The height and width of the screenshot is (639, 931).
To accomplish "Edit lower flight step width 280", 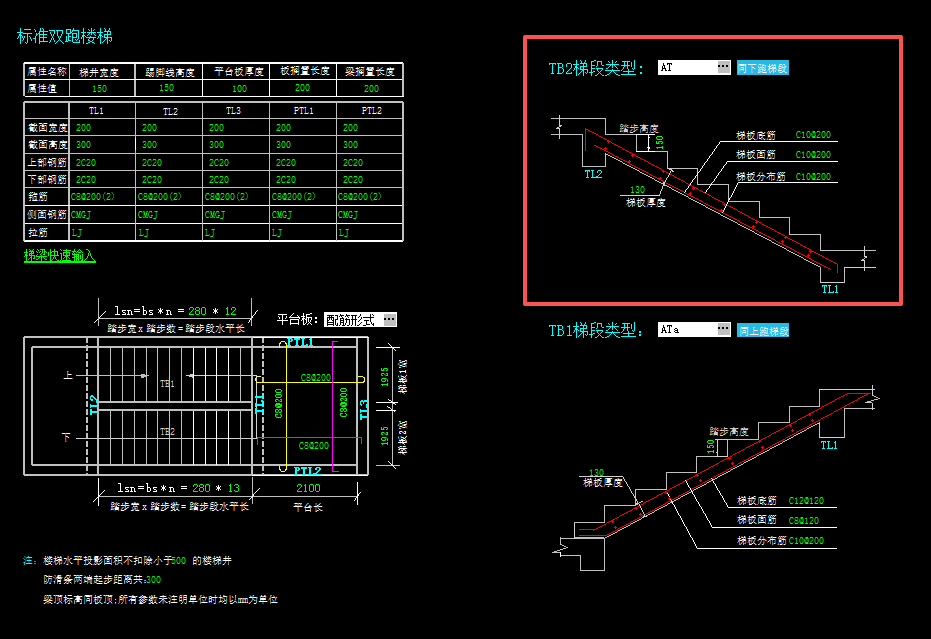I will tap(201, 488).
